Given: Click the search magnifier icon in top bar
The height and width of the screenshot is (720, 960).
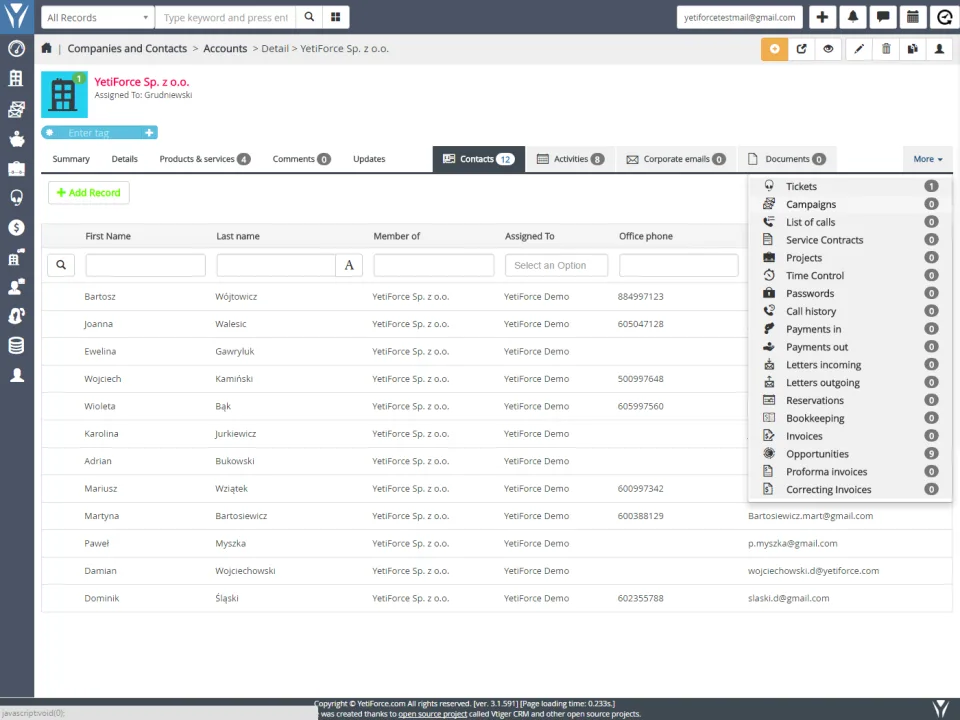Looking at the screenshot, I should [309, 17].
